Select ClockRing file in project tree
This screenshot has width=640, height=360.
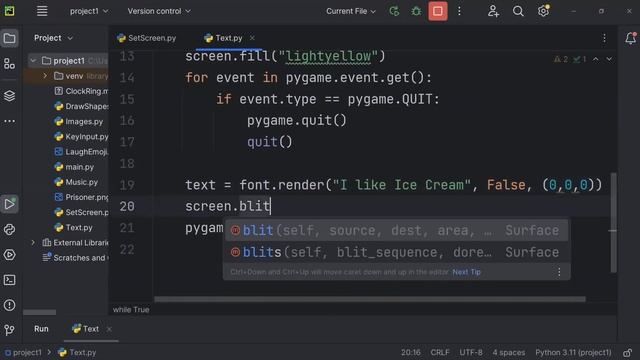pyautogui.click(x=81, y=91)
